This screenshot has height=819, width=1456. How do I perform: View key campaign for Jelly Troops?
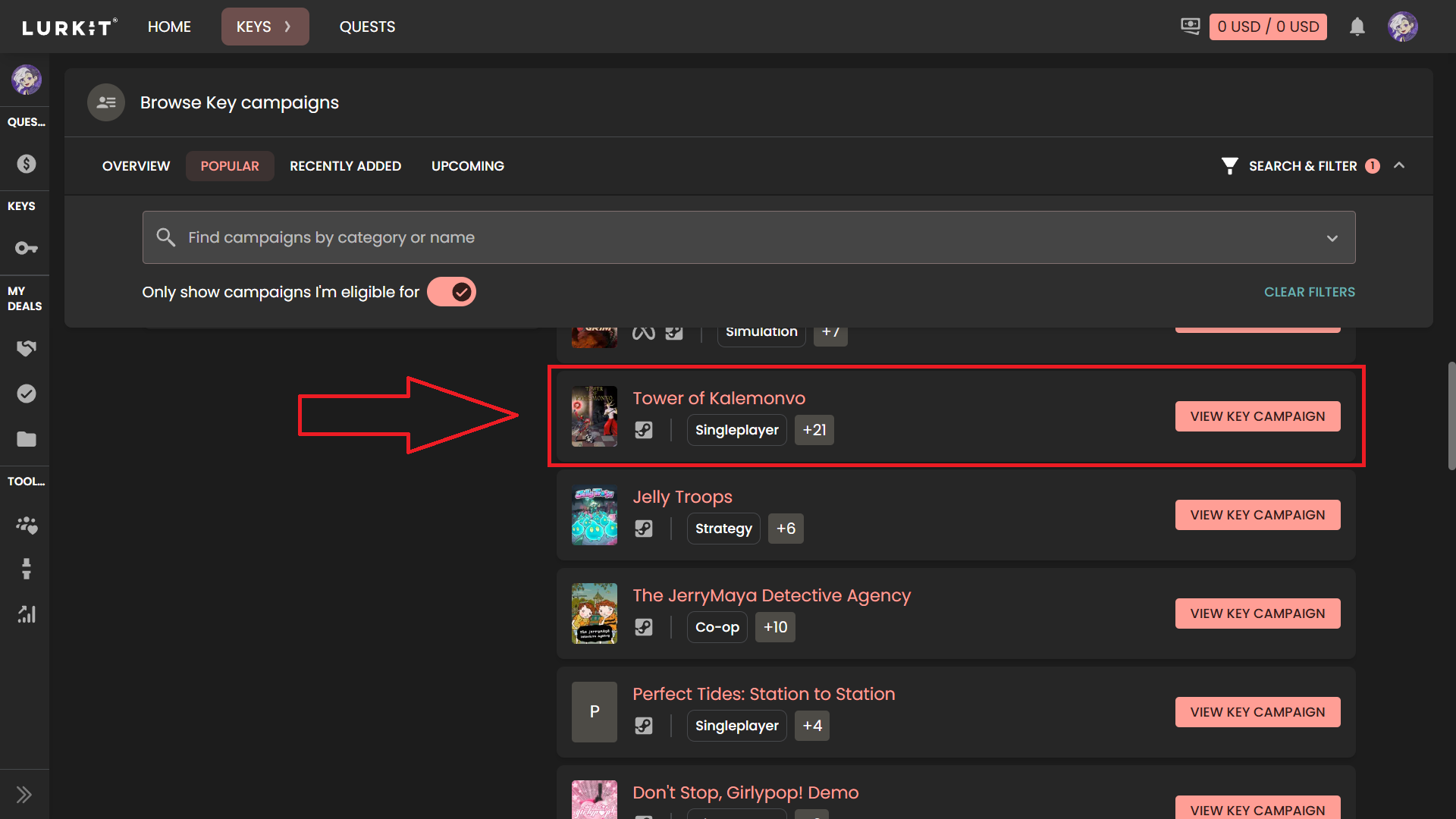(x=1257, y=515)
